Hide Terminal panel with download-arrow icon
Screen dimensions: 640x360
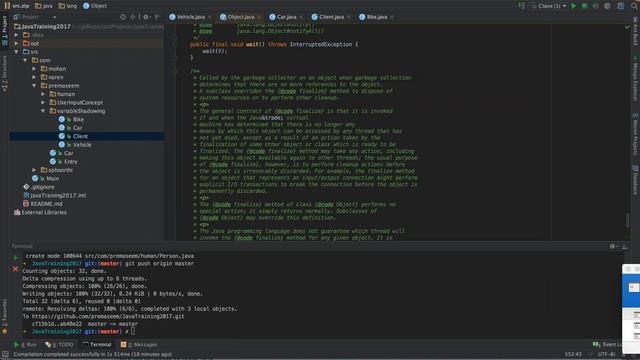tap(624, 246)
